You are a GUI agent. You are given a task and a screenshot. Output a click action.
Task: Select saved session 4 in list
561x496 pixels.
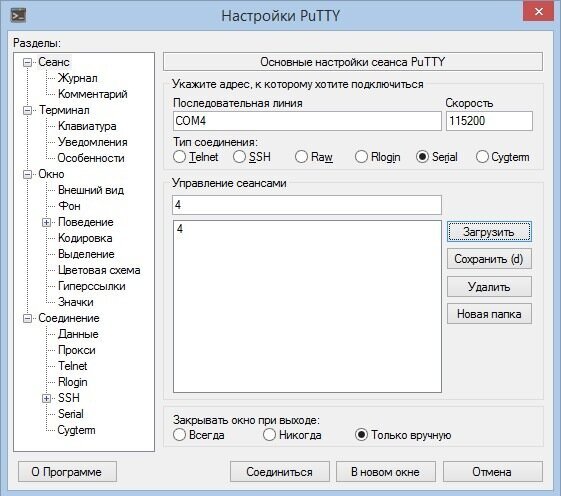tap(307, 229)
